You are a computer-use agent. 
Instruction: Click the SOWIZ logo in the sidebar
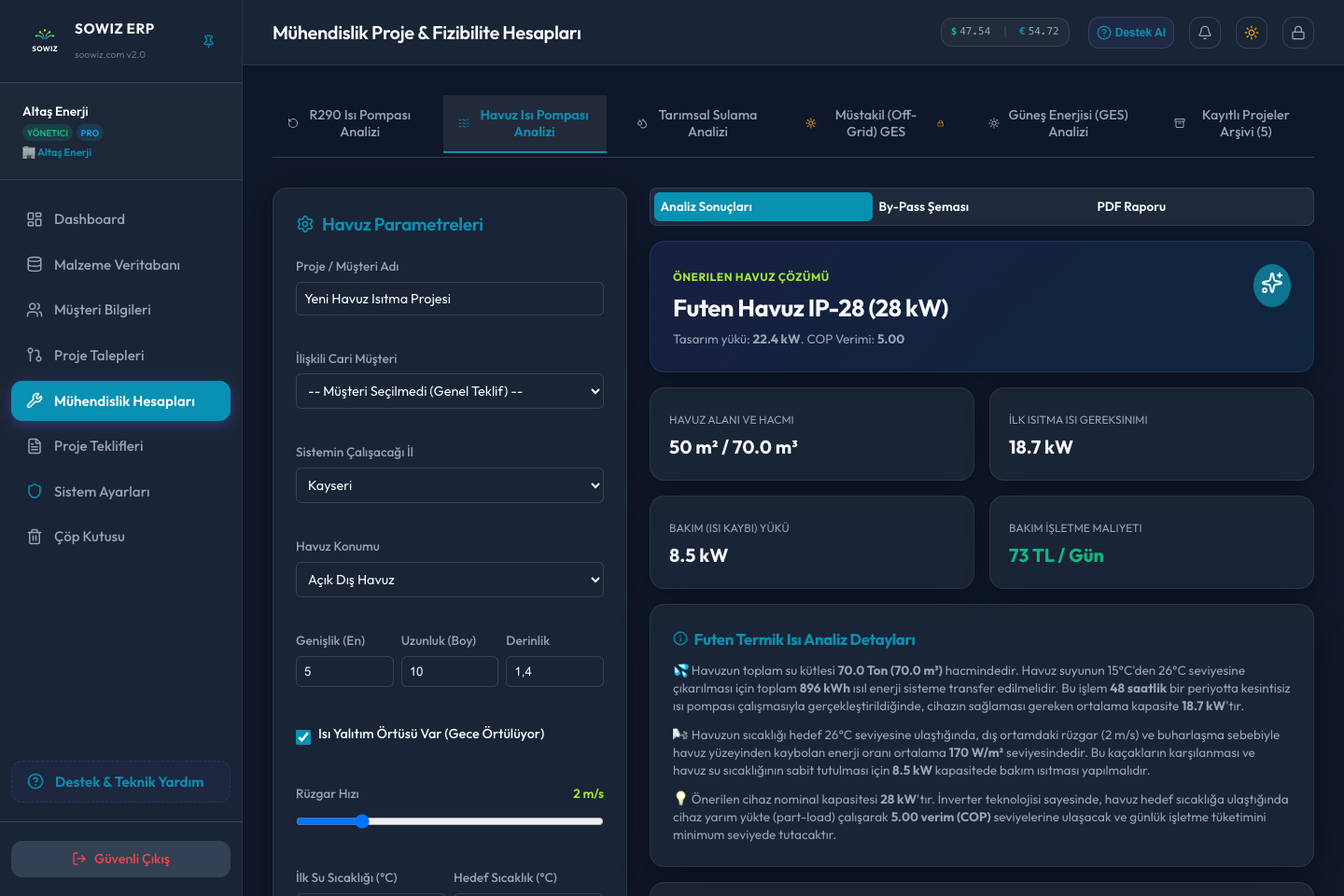(45, 40)
